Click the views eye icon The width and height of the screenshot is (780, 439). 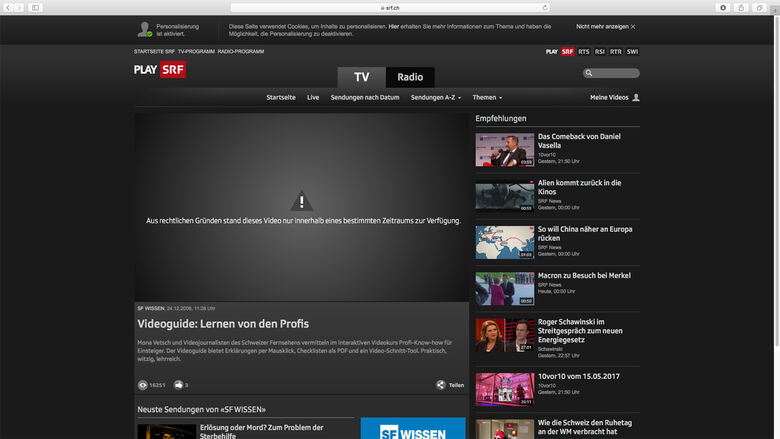(143, 385)
